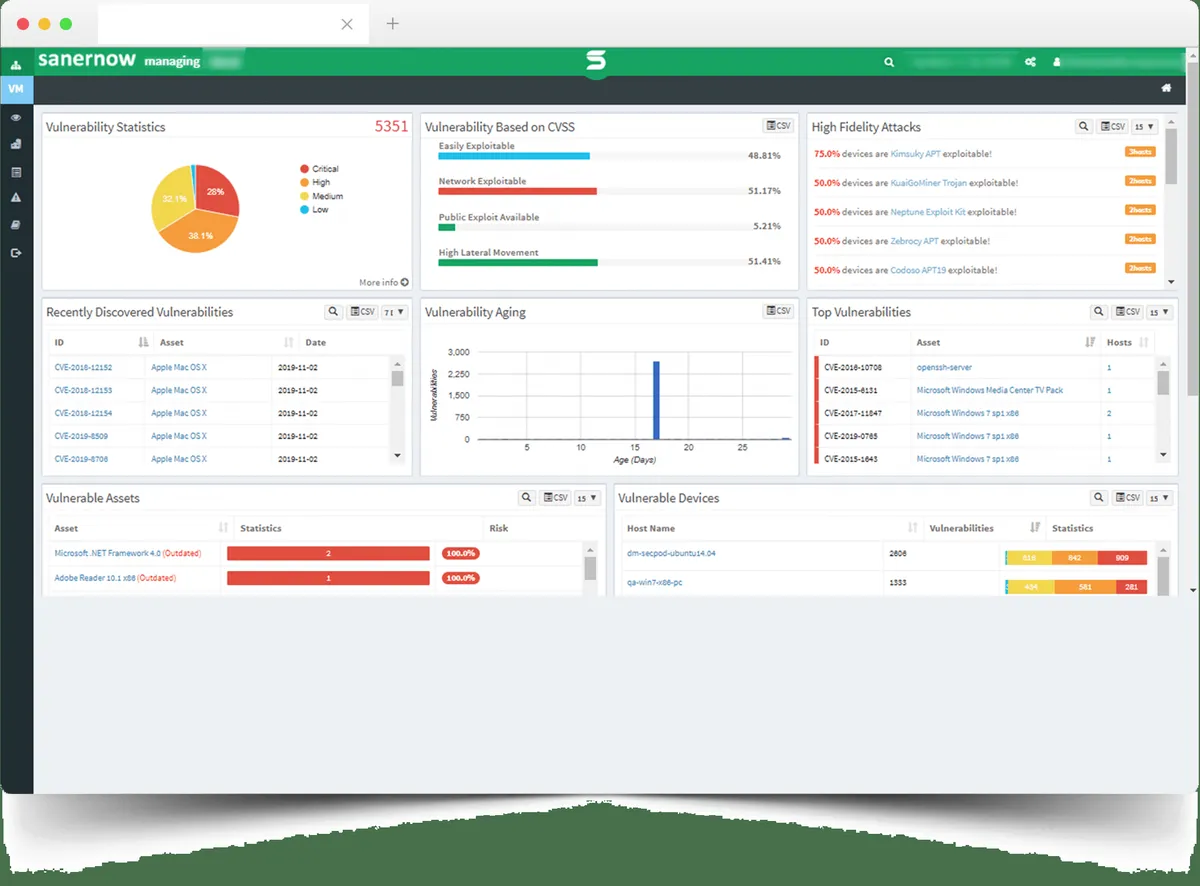Open the Vulnerable Assets row-count dropdown
This screenshot has width=1200, height=886.
[x=588, y=498]
